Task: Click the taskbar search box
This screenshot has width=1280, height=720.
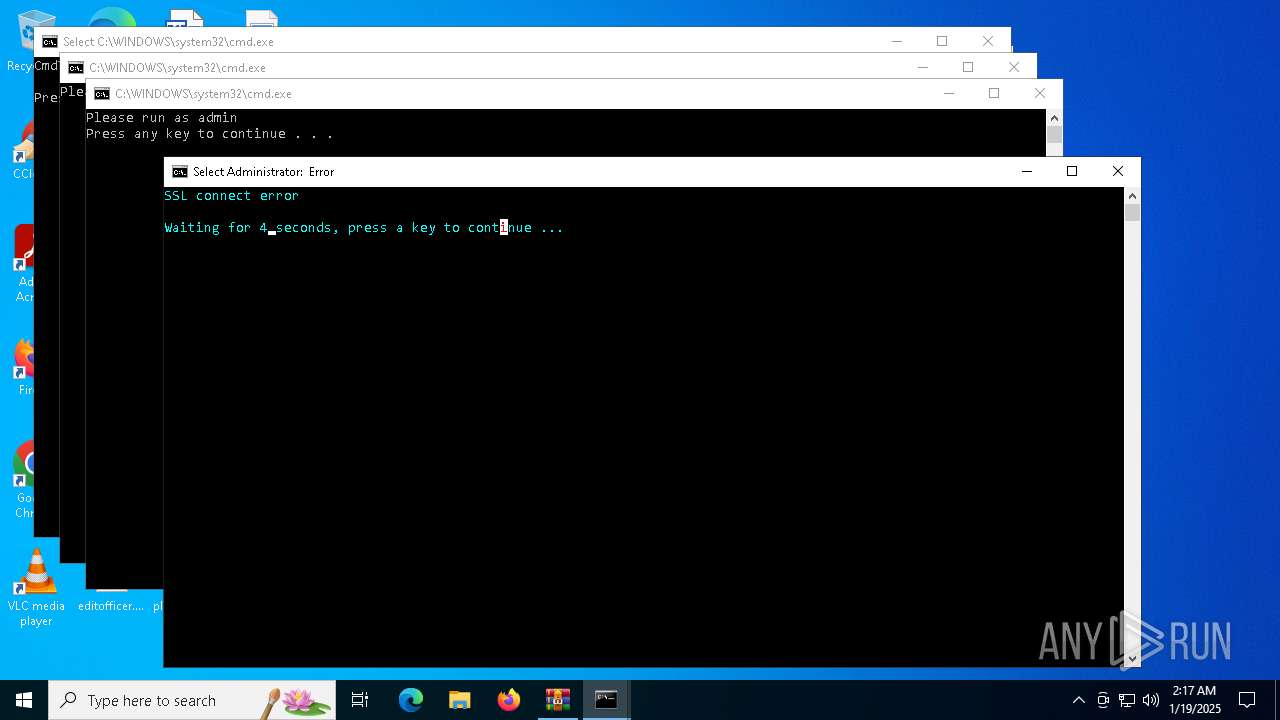Action: click(192, 700)
